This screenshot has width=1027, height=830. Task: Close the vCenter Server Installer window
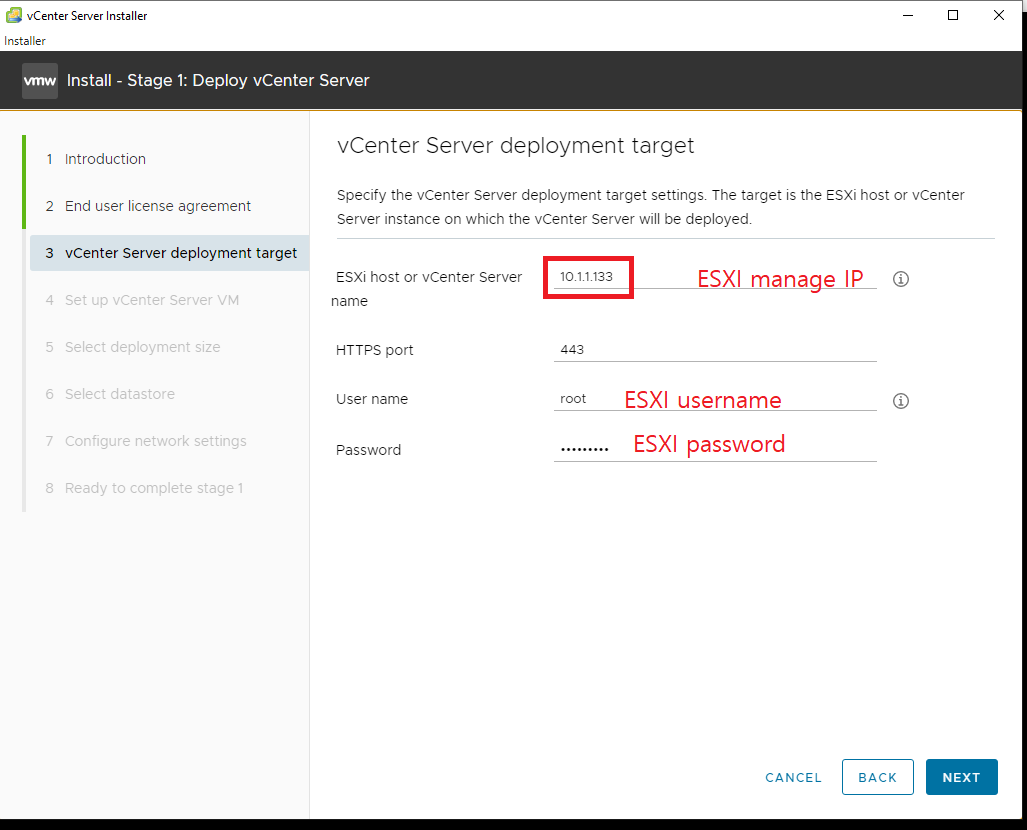(999, 15)
